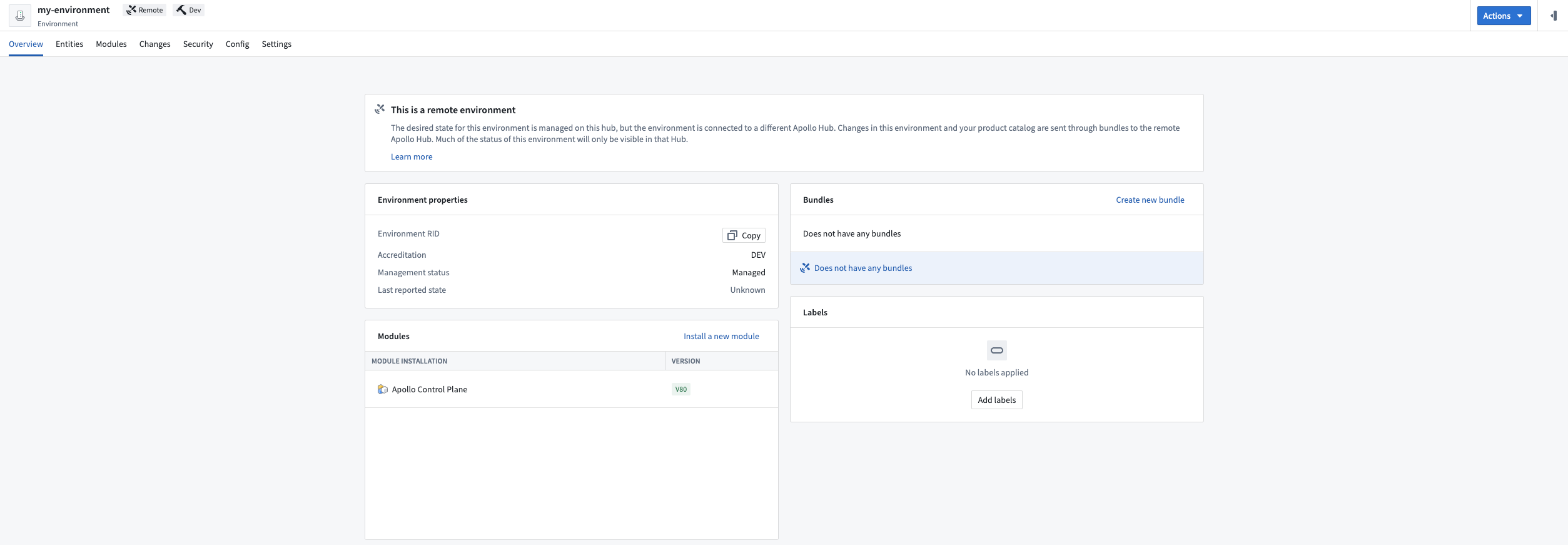Switch to the Security tab
Screen dimensions: 1568x545
click(x=198, y=44)
